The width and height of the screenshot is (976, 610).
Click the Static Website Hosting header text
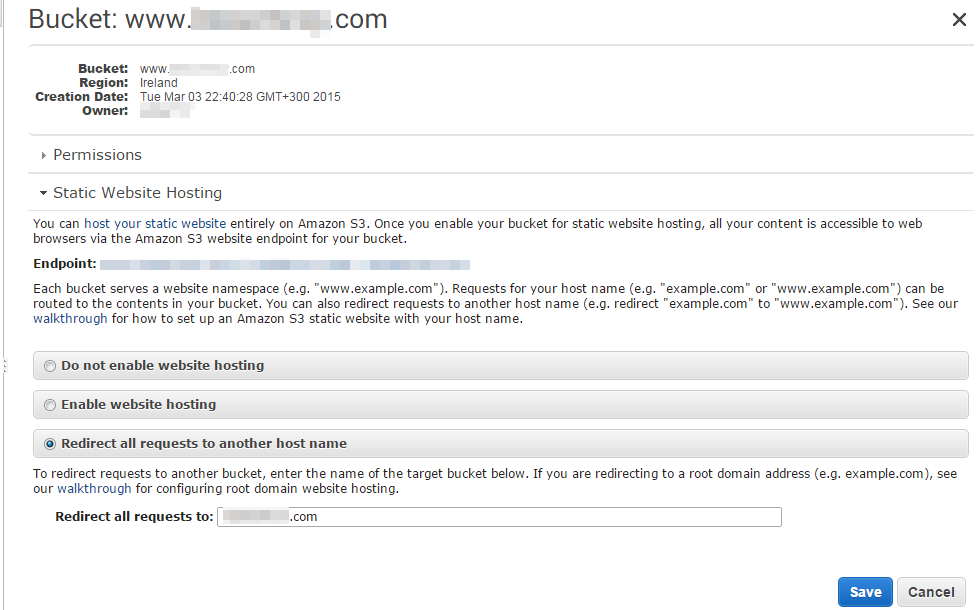click(137, 193)
